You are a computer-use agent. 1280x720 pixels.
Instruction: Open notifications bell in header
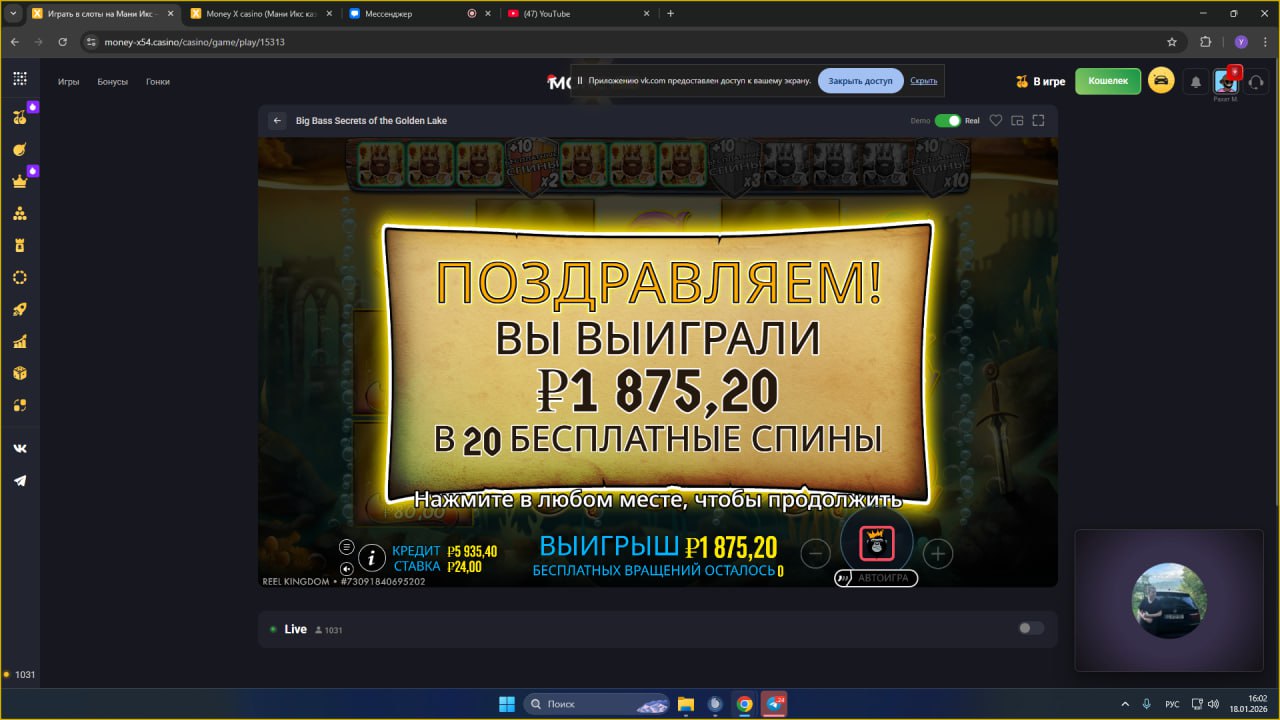1195,82
